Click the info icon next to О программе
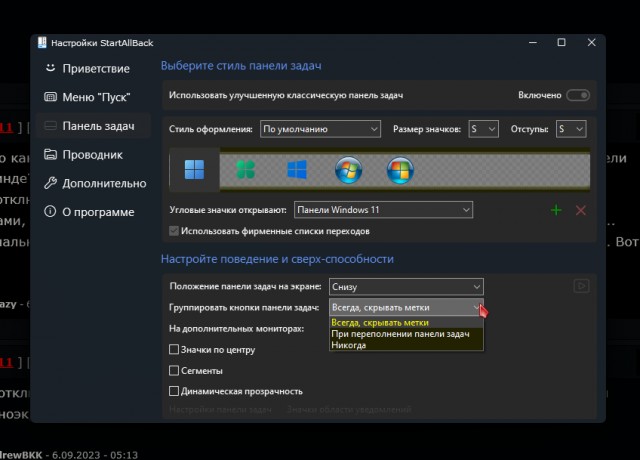Viewport: 640px width, 460px height. click(50, 211)
